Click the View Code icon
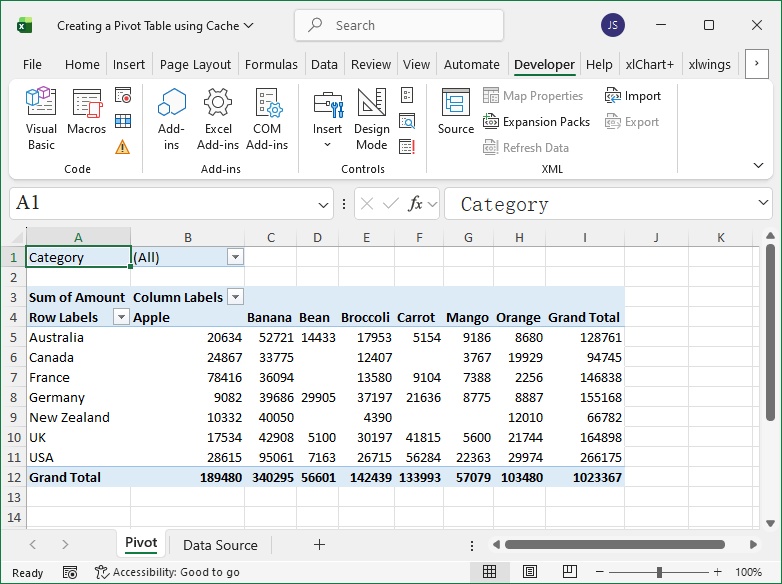This screenshot has width=782, height=584. [x=407, y=121]
